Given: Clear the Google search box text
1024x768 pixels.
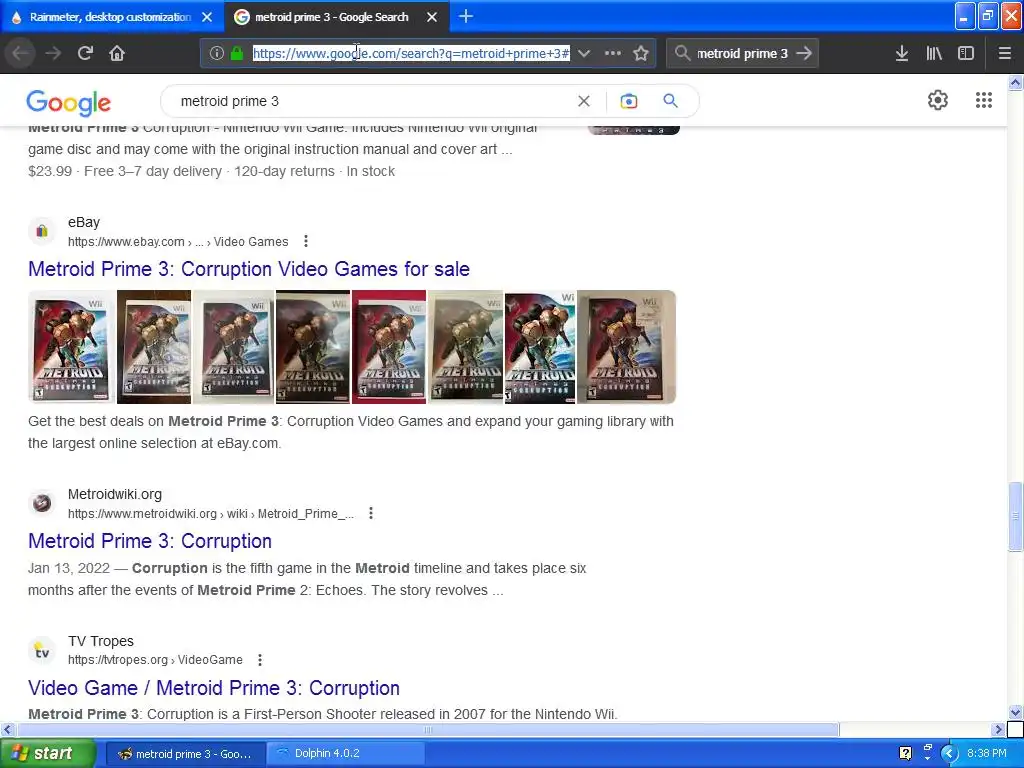Looking at the screenshot, I should [x=584, y=101].
